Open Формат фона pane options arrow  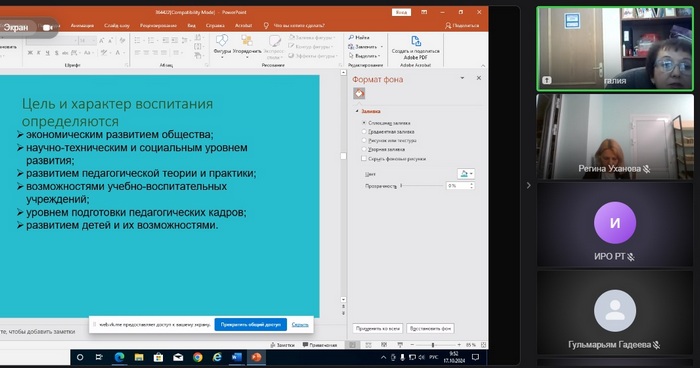coord(462,78)
